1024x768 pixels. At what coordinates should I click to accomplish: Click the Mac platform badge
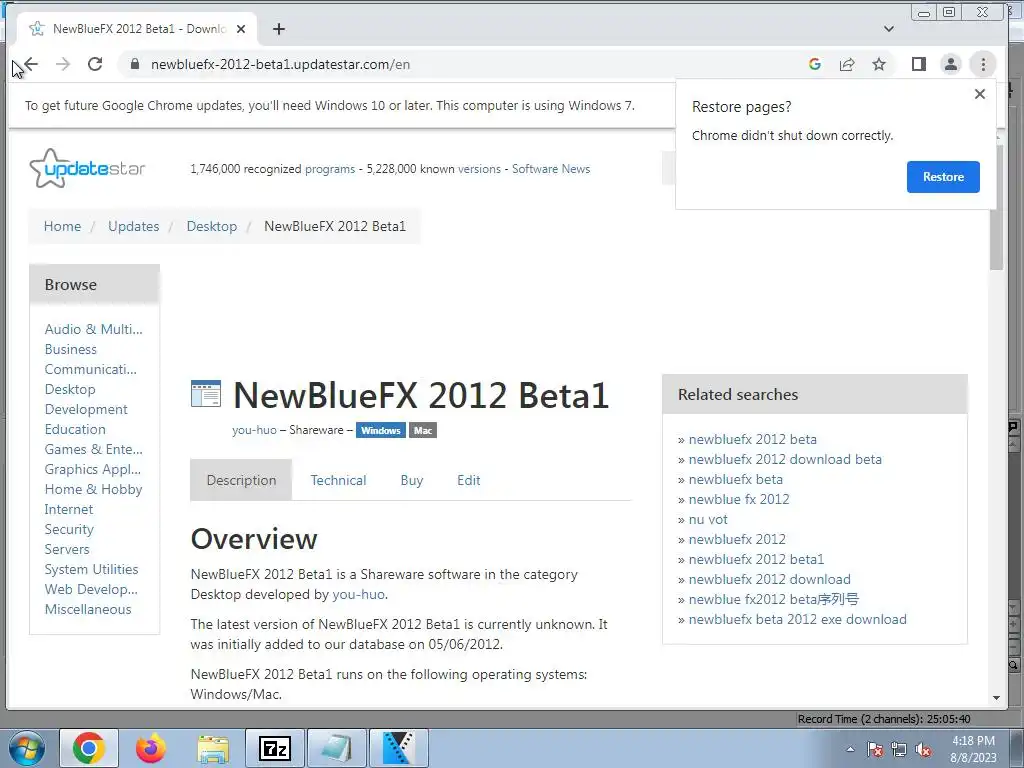(x=423, y=430)
